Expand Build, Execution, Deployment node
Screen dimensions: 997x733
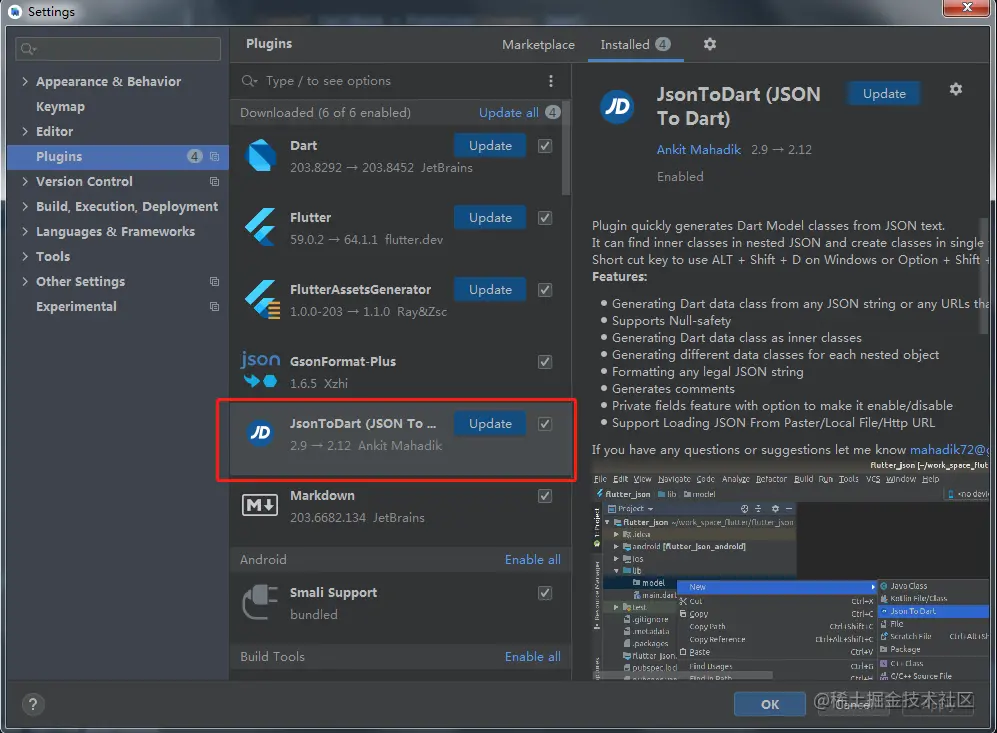(25, 207)
